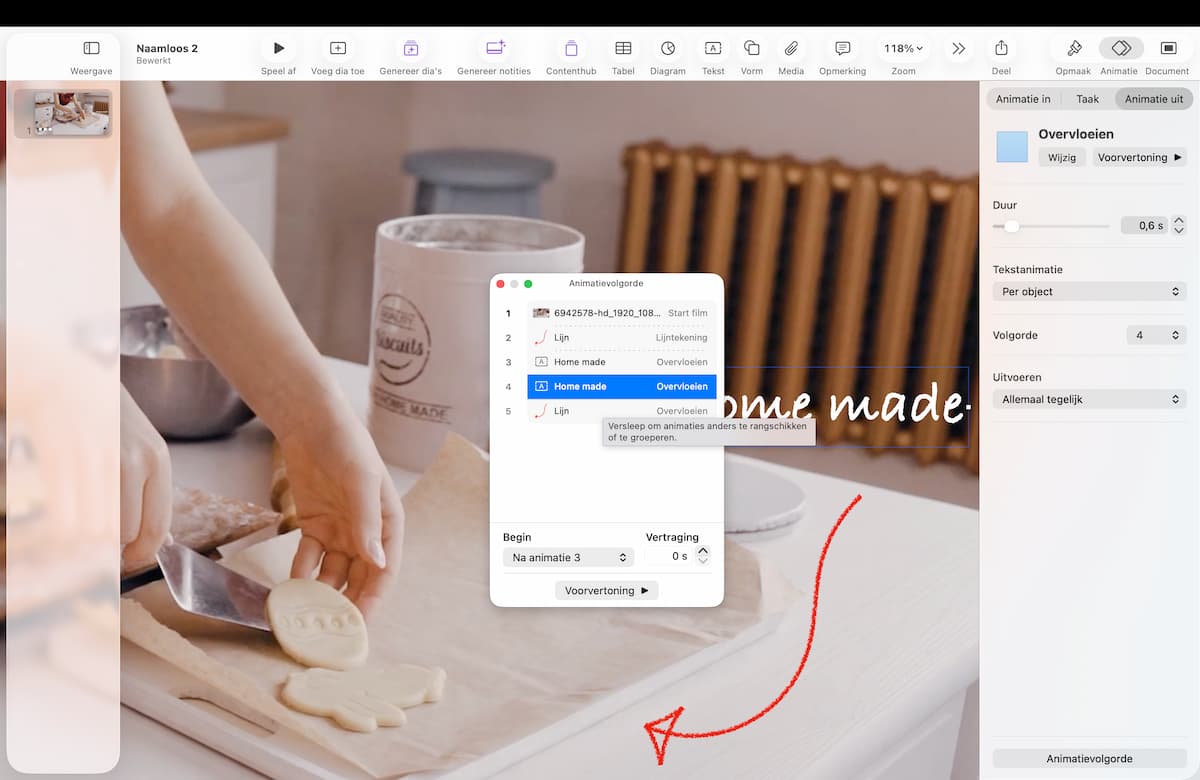Show more toolbar items with double chevron
This screenshot has width=1200, height=780.
pyautogui.click(x=958, y=48)
